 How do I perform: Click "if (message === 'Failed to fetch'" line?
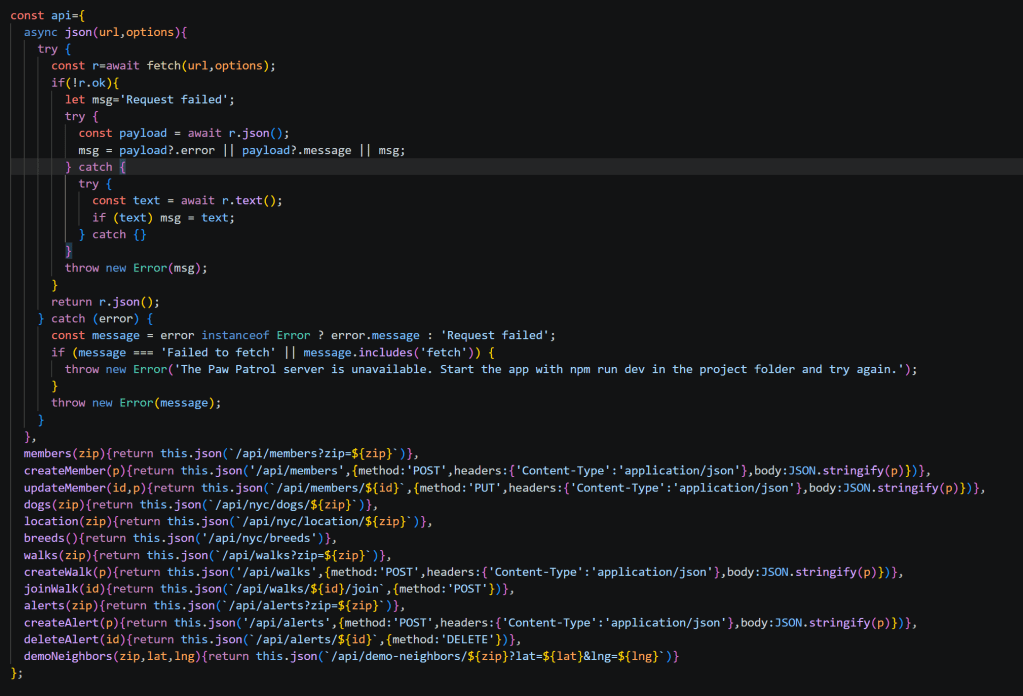[273, 352]
